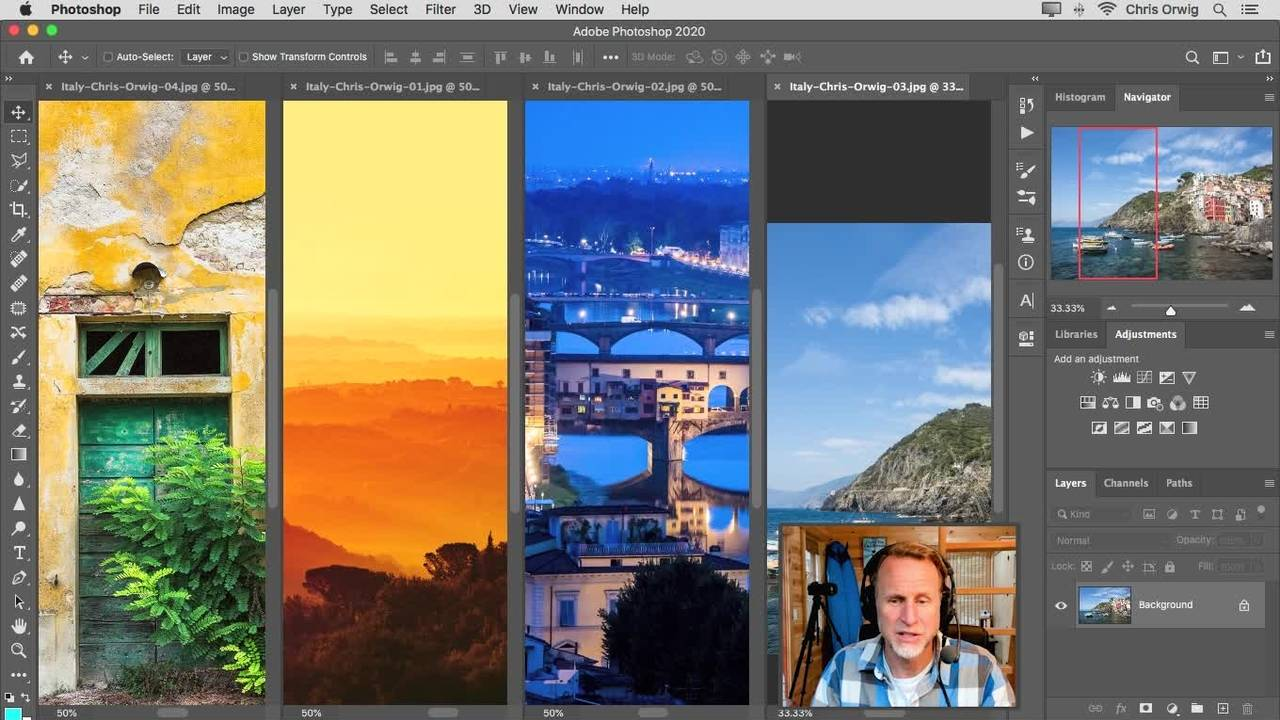Image resolution: width=1280 pixels, height=720 pixels.
Task: Choose the Polygonal Lasso tool
Action: [19, 161]
